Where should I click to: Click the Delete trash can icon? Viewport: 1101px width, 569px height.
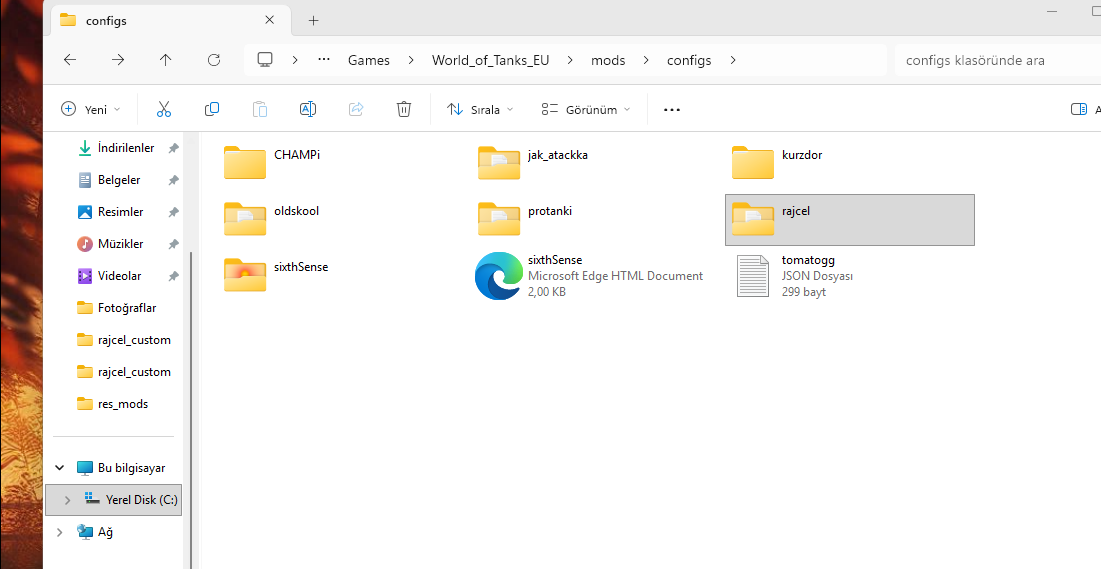click(404, 109)
